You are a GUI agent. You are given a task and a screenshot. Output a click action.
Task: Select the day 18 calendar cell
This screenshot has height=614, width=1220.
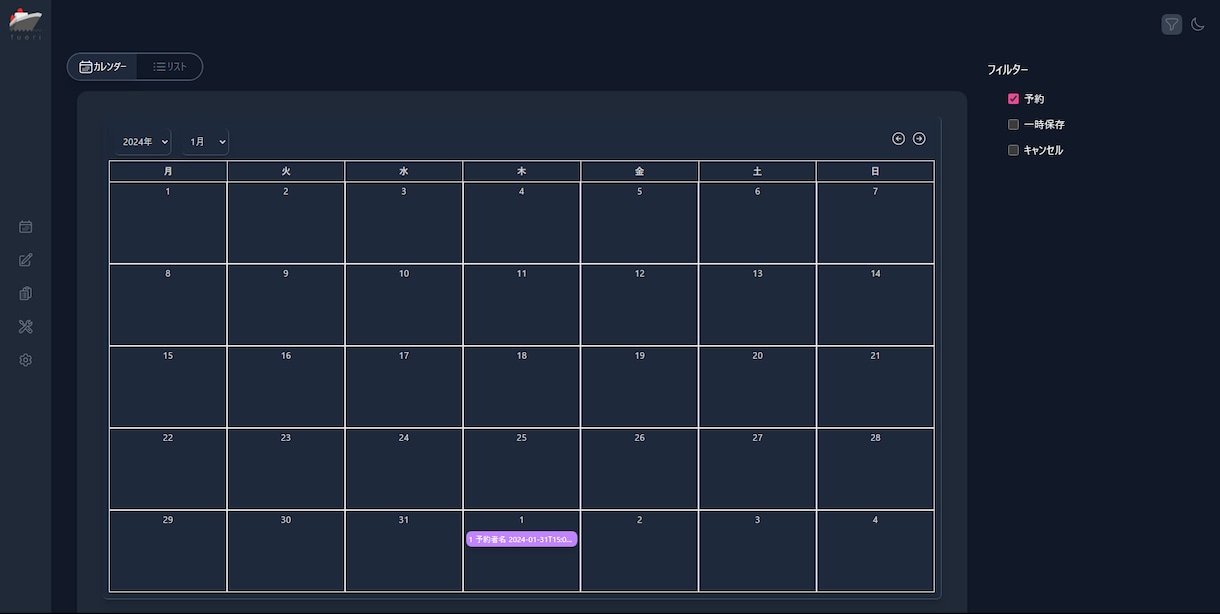point(522,387)
